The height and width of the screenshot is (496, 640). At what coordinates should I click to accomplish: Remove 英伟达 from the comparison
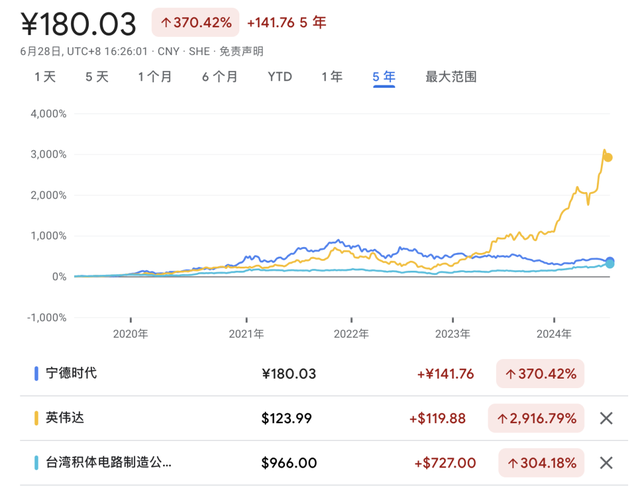pyautogui.click(x=605, y=418)
